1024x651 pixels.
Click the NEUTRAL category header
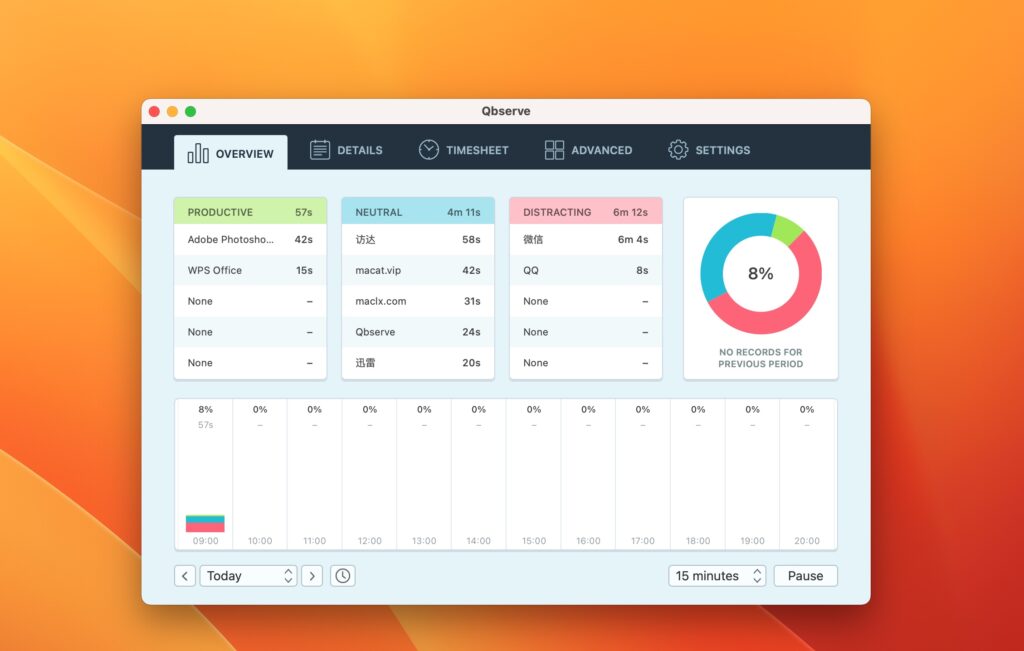coord(418,212)
